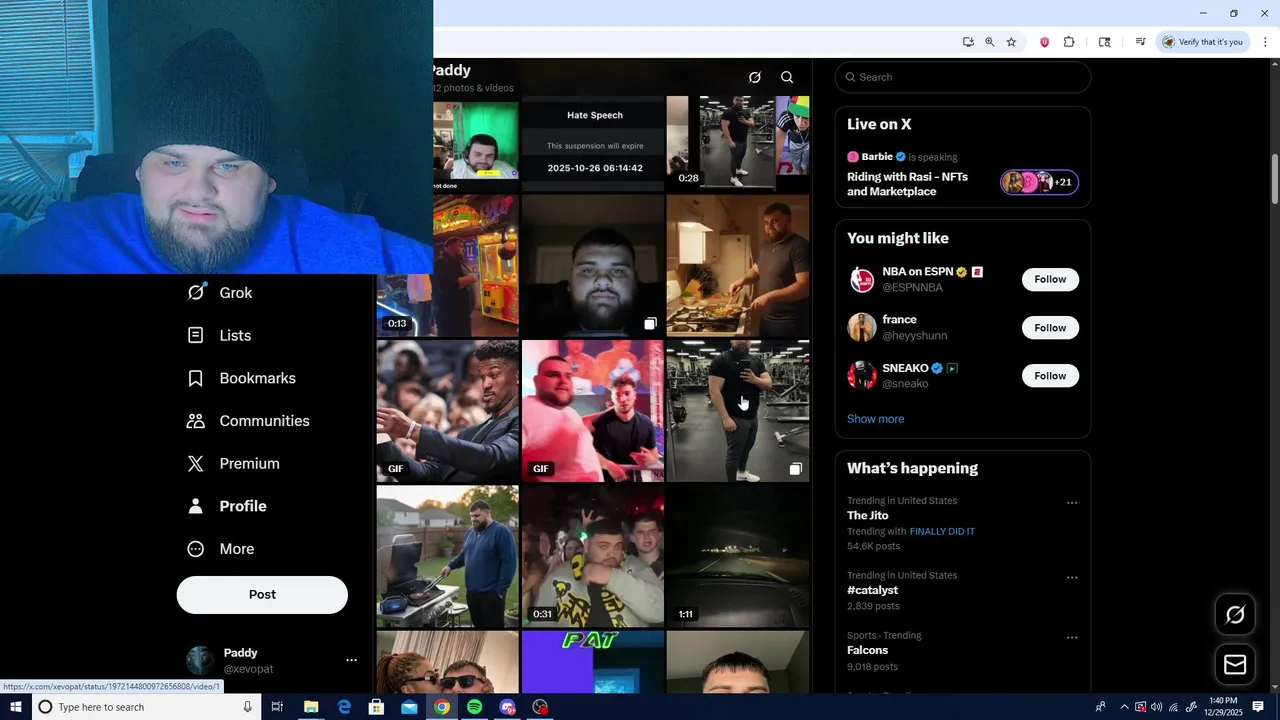Open Task View in taskbar
This screenshot has width=1280, height=720.
(277, 707)
